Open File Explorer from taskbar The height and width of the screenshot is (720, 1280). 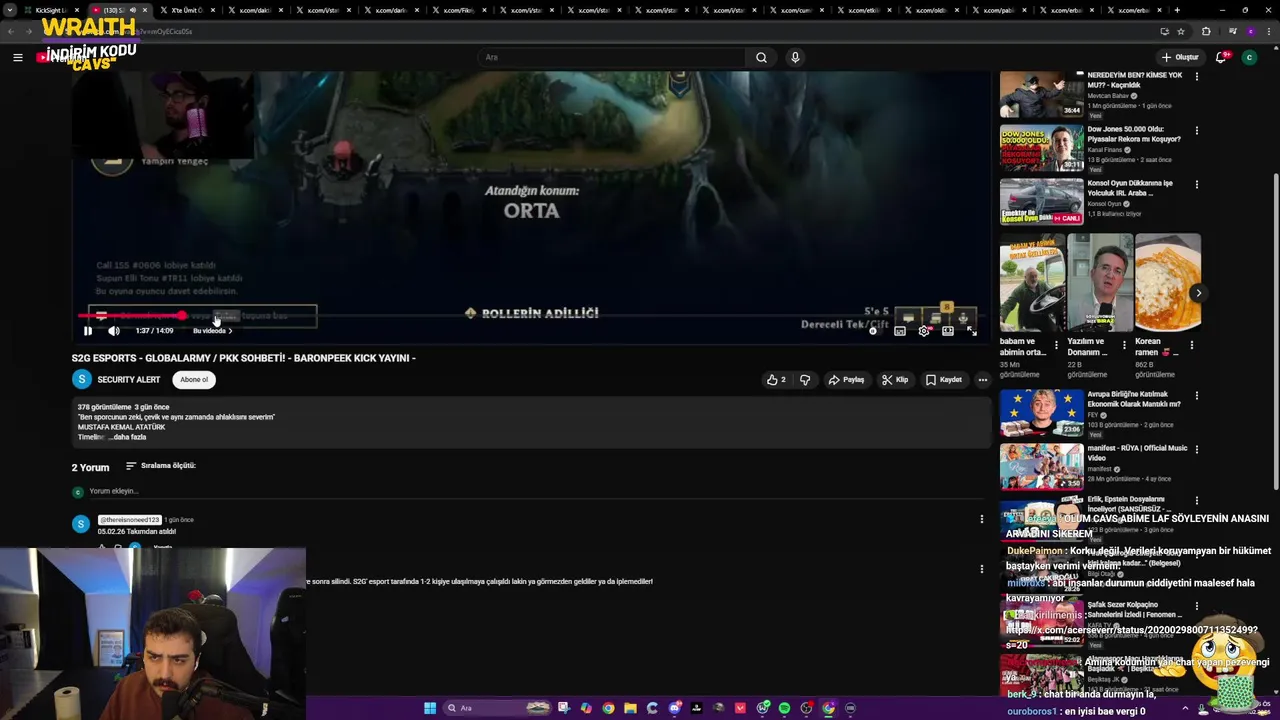[630, 708]
